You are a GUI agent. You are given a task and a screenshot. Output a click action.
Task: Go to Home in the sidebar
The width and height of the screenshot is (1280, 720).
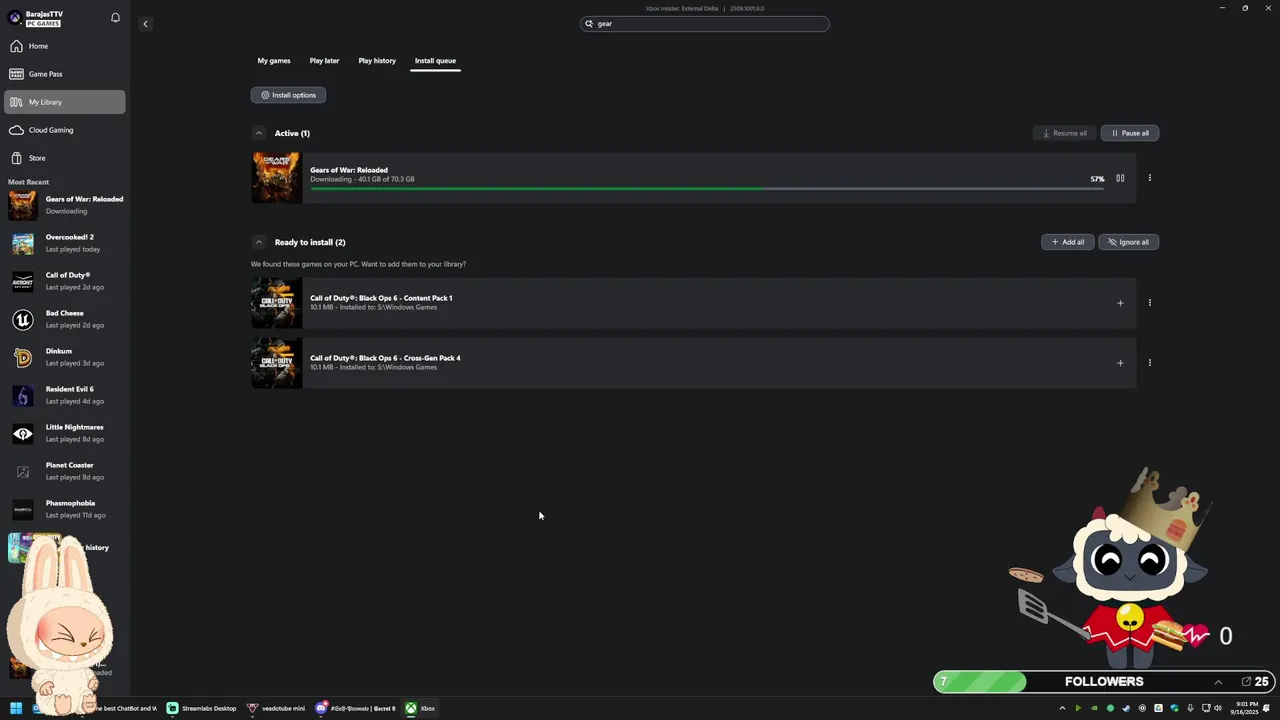(x=65, y=46)
